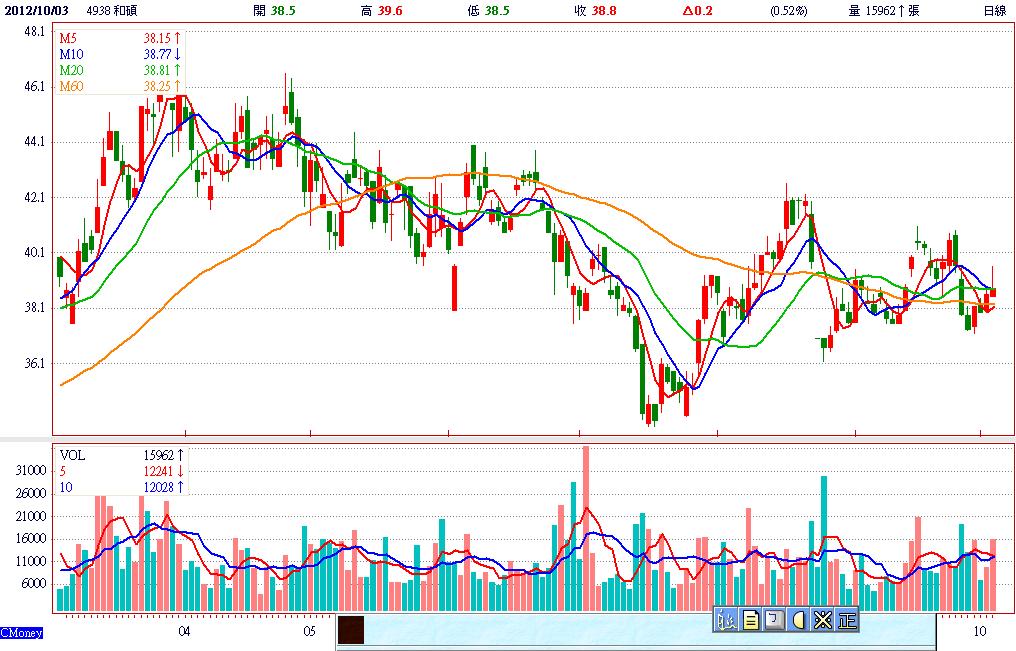Click the 04 month marker on timeline
The image size is (1016, 651).
(x=184, y=631)
